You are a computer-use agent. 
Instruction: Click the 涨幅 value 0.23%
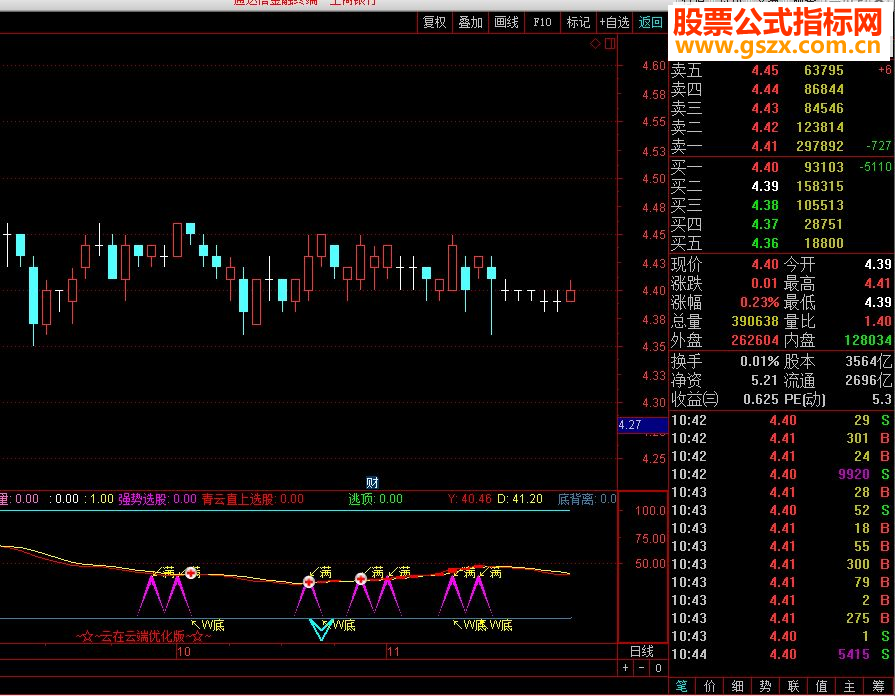pyautogui.click(x=760, y=302)
